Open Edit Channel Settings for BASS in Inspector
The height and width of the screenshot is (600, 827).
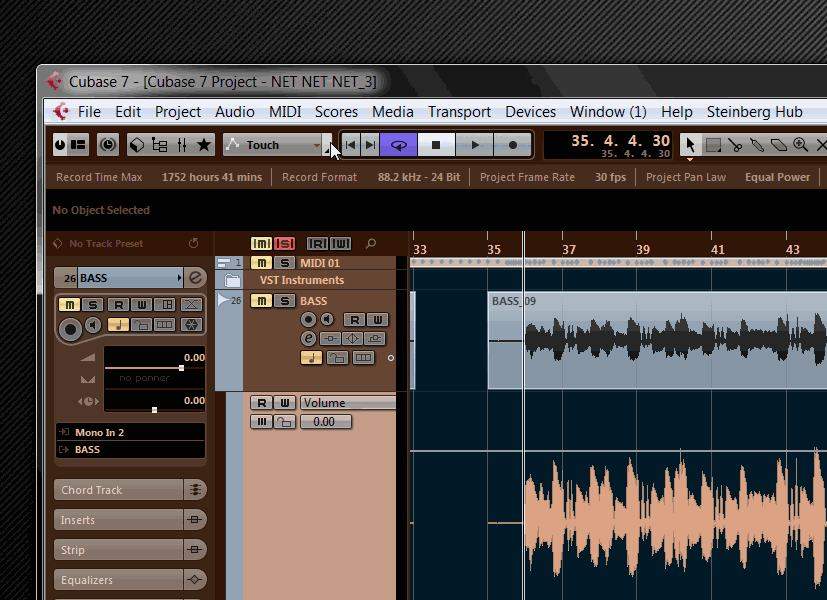[196, 278]
